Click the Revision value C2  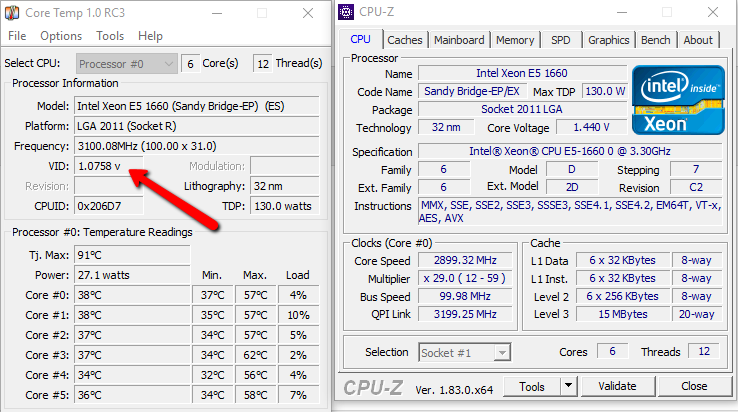click(696, 187)
